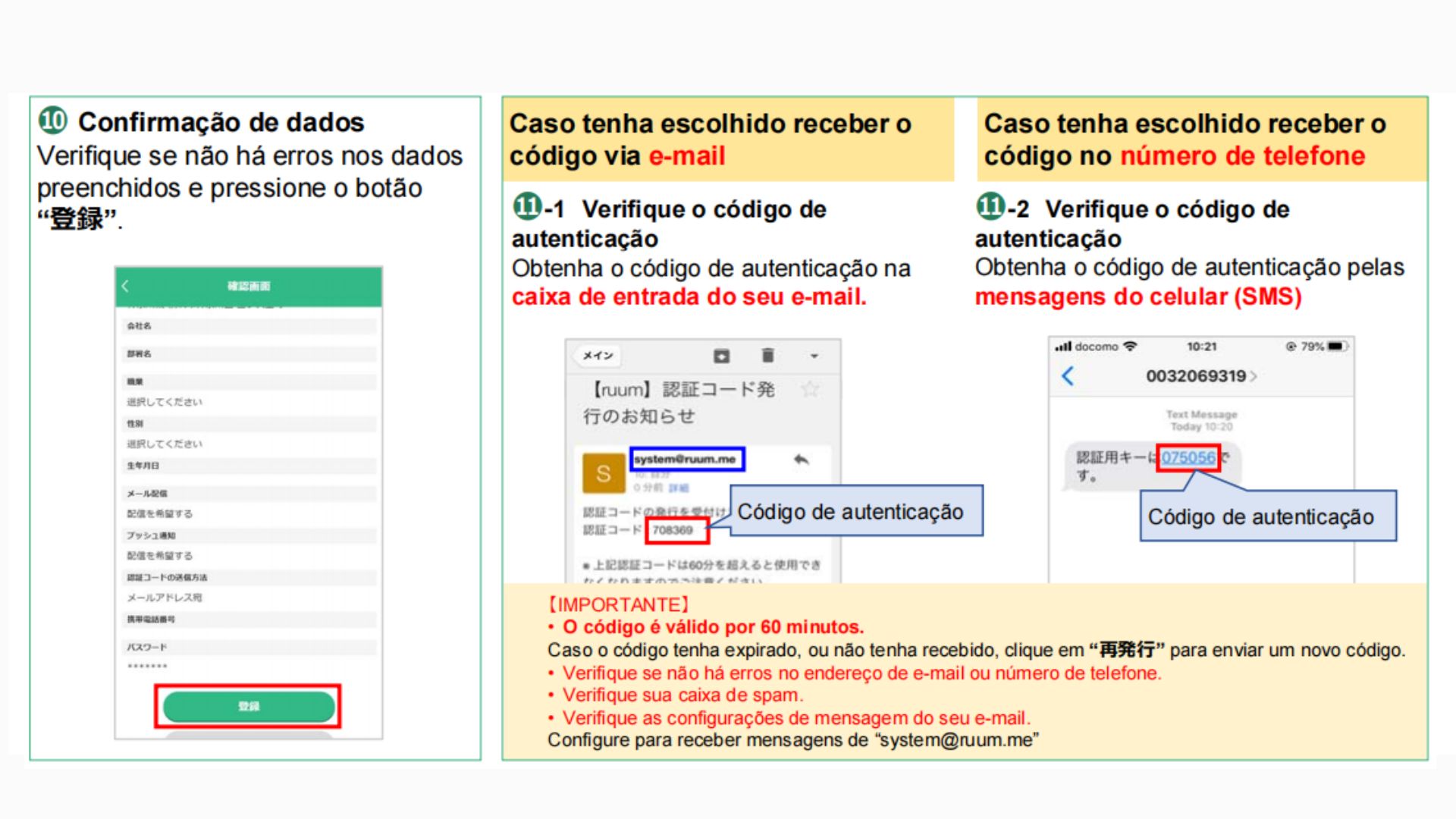
Task: Tap the Wi-Fi icon next to docomo
Action: pos(1131,347)
